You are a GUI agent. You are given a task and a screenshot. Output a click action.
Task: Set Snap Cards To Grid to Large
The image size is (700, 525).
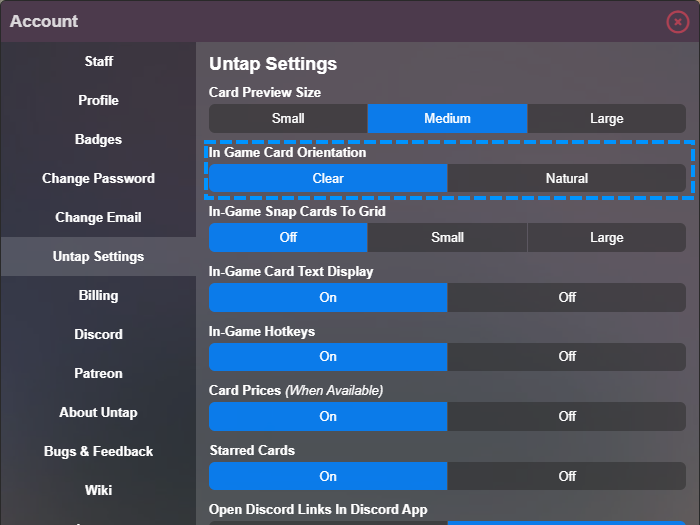point(607,238)
